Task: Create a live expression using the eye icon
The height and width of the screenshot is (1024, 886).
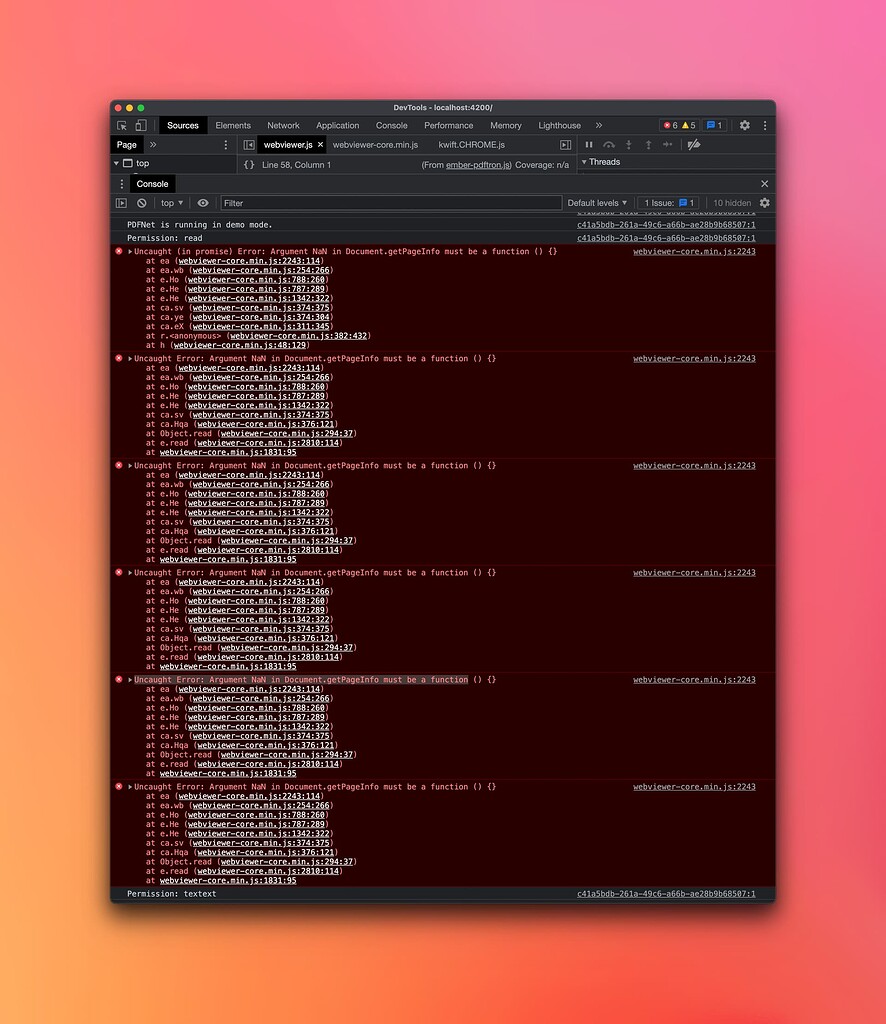Action: pos(202,204)
